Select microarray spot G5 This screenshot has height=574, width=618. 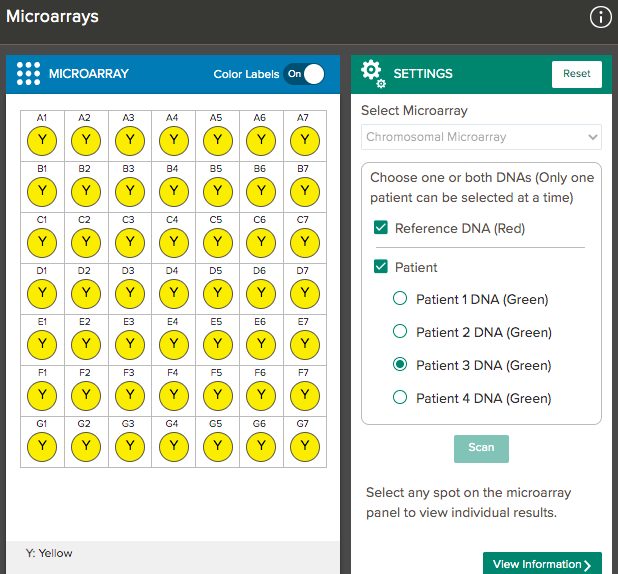click(218, 447)
